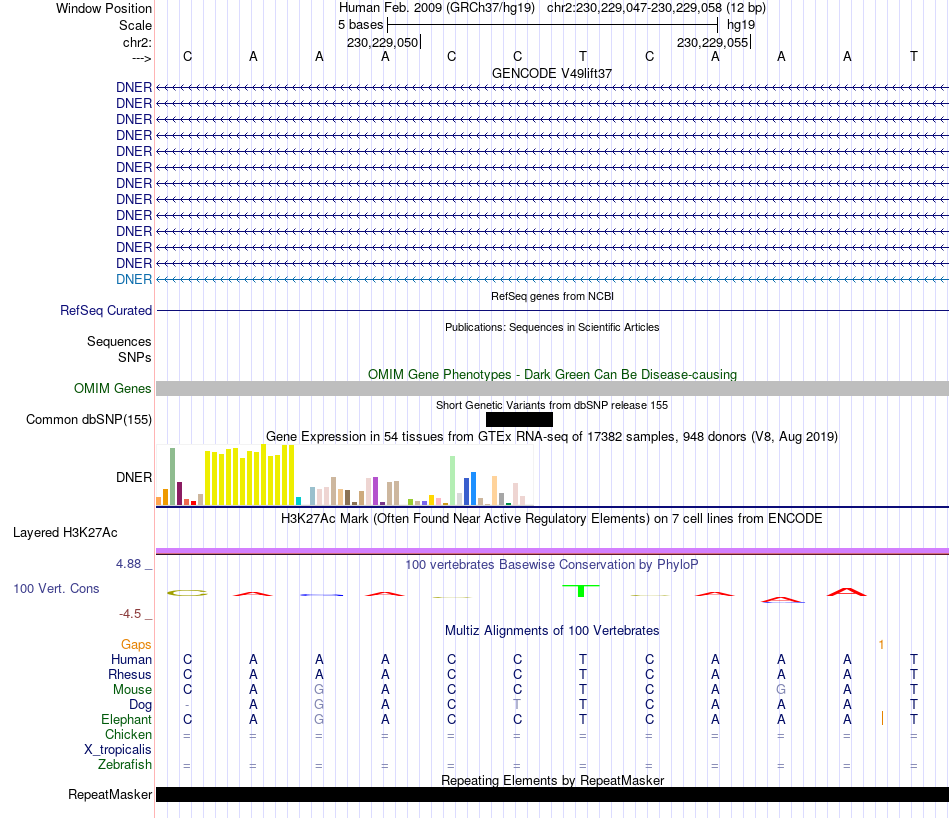The height and width of the screenshot is (818, 950).
Task: Click the orange Gaps row label
Action: click(136, 645)
